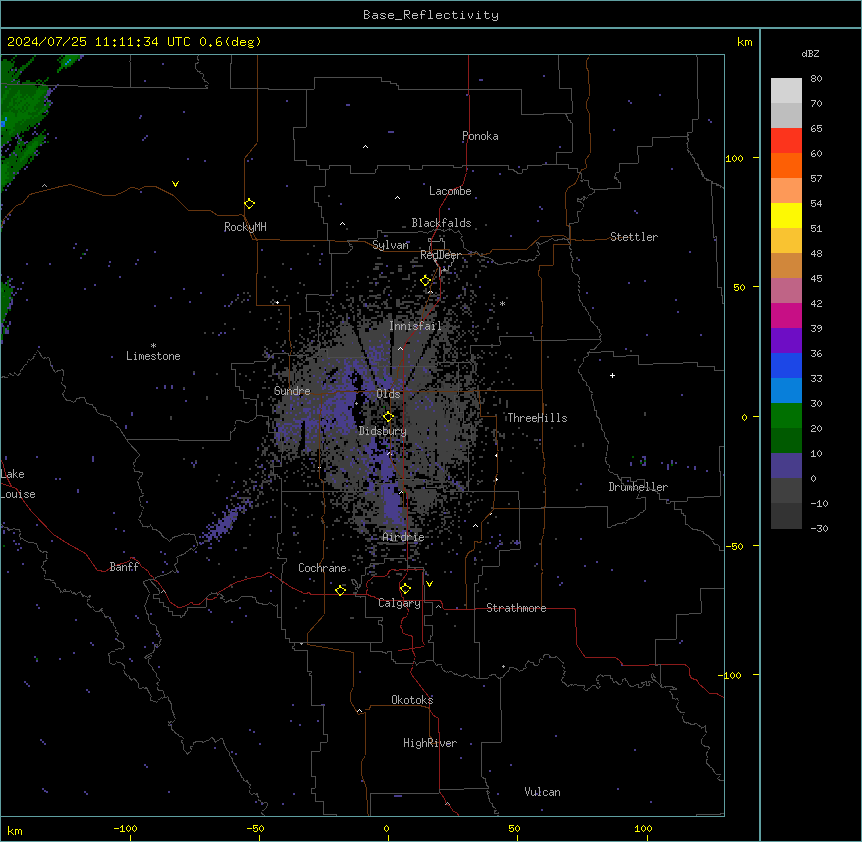The image size is (862, 842).
Task: Click the yellow diamond marker below RedDeer
Action: (x=426, y=281)
